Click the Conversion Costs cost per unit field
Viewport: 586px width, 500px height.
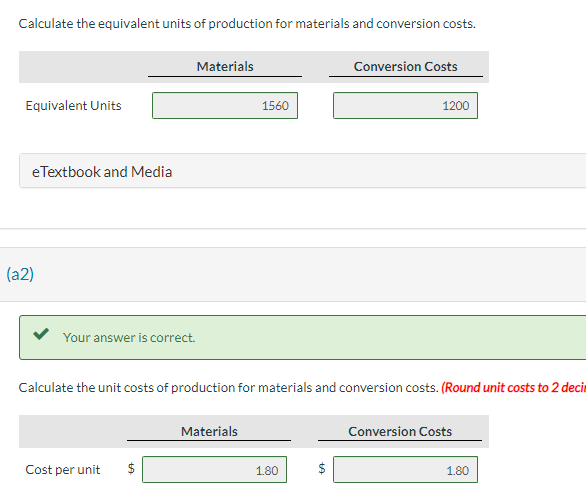(x=405, y=469)
